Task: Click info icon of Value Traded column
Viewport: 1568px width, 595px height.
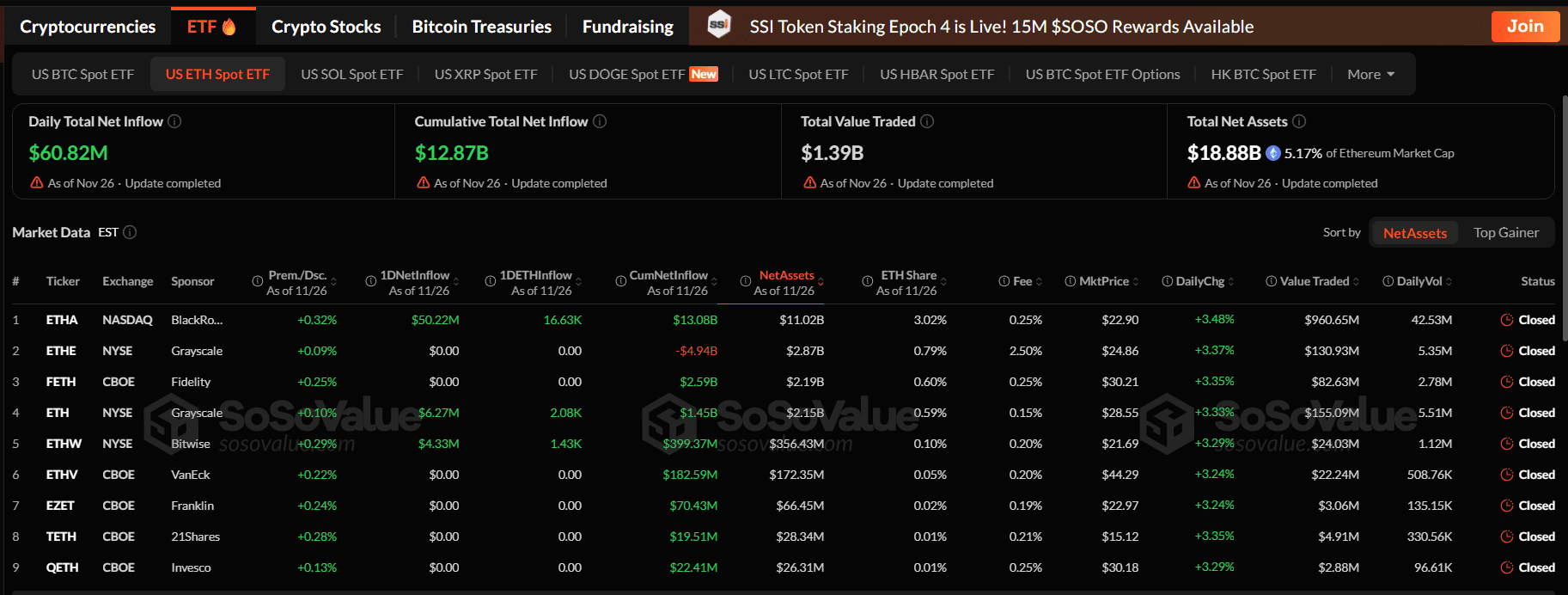Action: [x=1272, y=281]
